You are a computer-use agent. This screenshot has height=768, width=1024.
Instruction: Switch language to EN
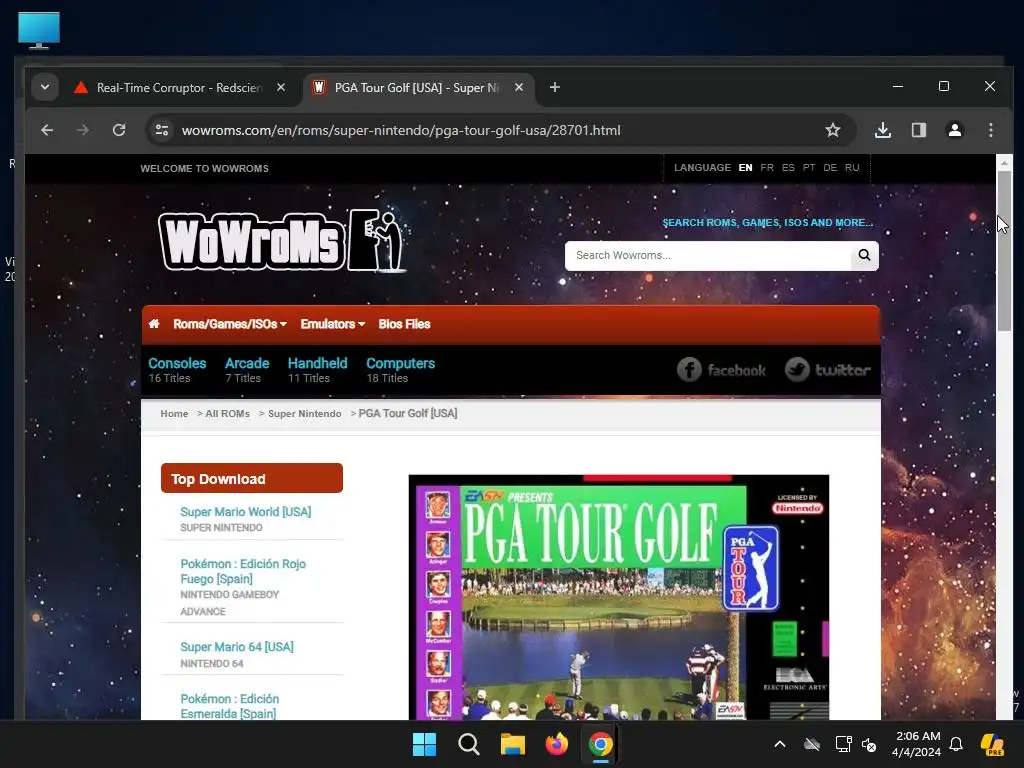click(745, 168)
